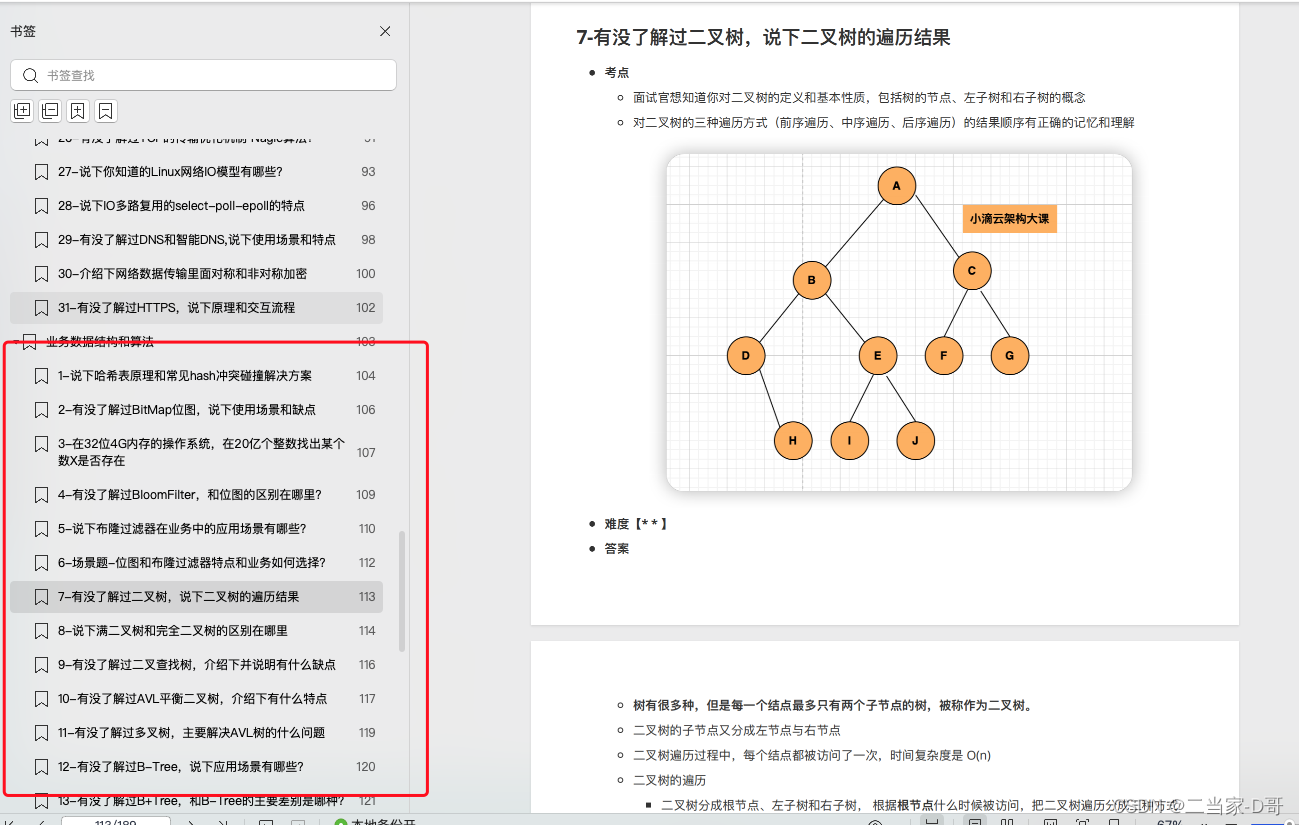The width and height of the screenshot is (1299, 825).
Task: Select the 业务数据结构和算法 section bookmark
Action: pos(196,342)
